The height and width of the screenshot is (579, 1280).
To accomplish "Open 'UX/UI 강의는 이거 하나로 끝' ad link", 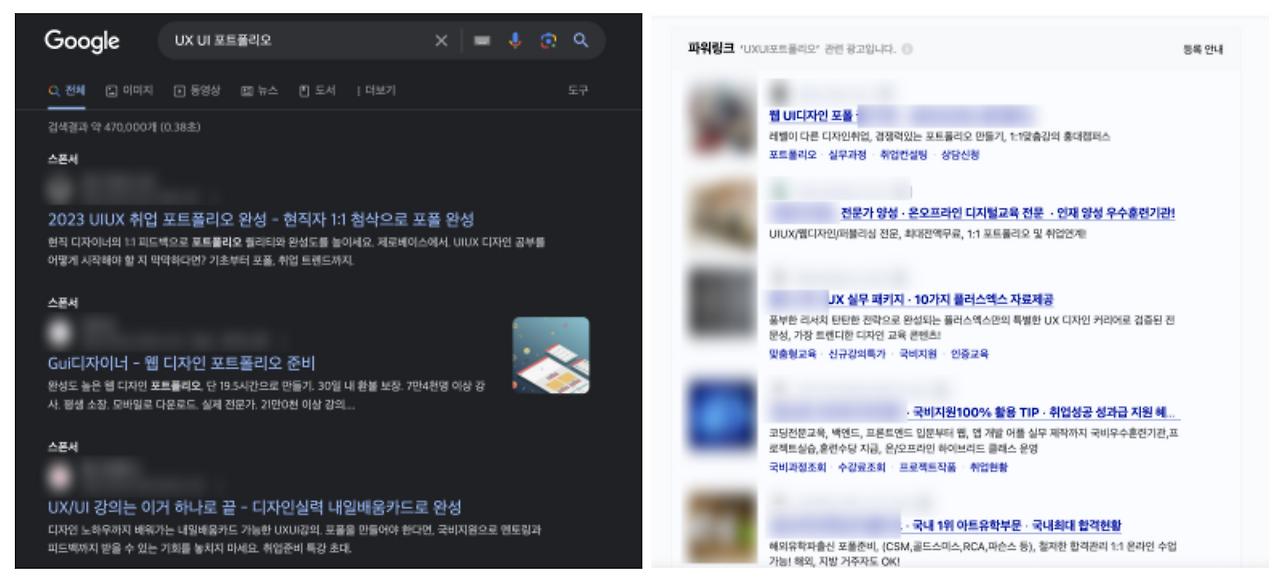I will pyautogui.click(x=254, y=507).
